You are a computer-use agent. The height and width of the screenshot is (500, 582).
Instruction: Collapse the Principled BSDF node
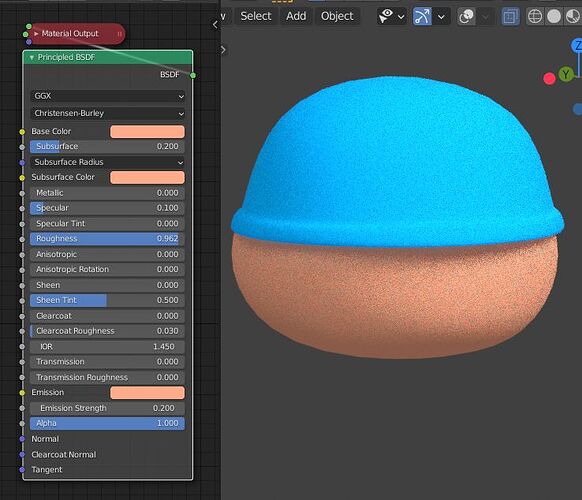point(32,58)
